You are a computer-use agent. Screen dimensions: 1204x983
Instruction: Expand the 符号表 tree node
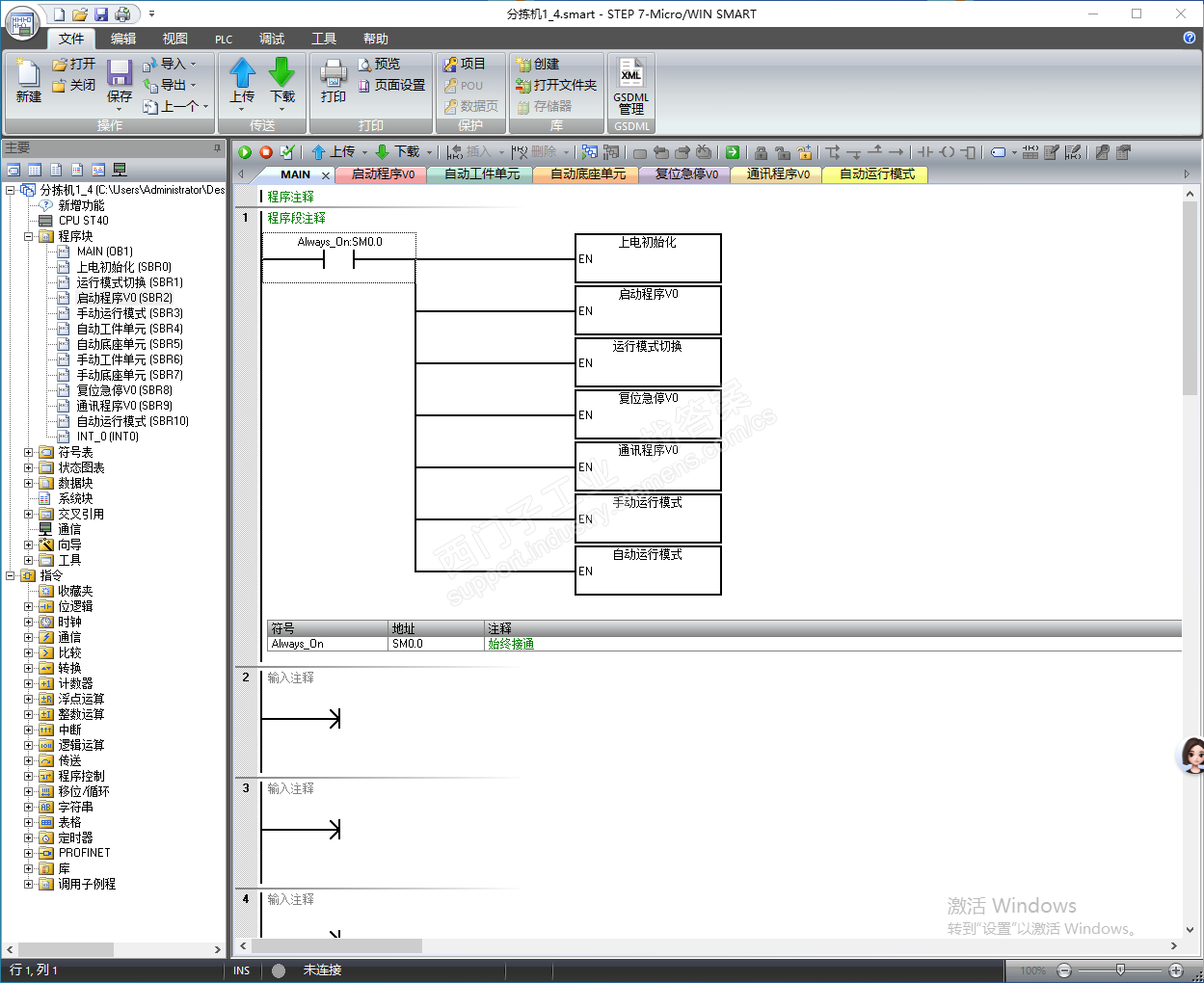28,452
